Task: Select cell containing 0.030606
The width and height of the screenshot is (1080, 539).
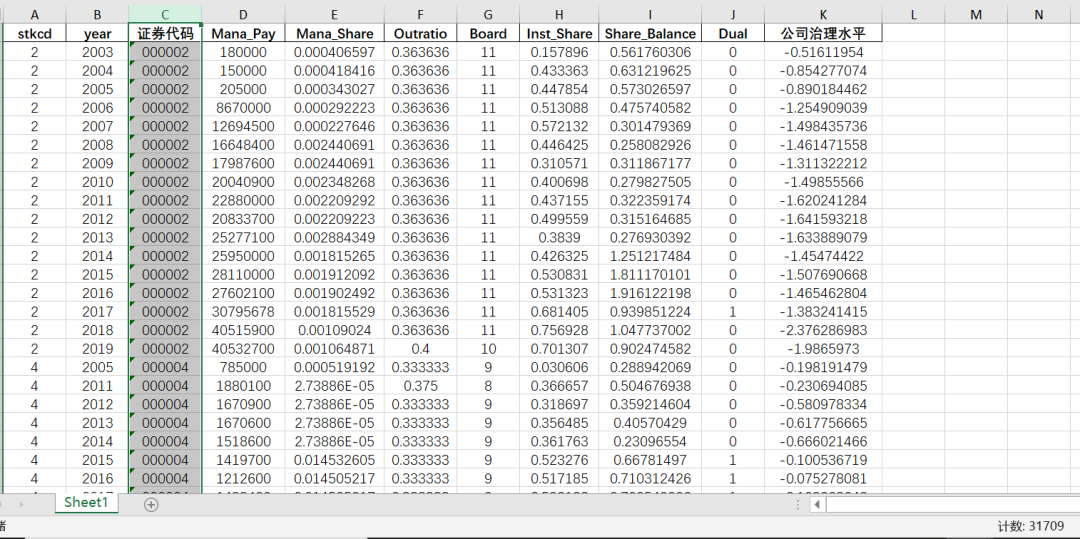Action: point(559,367)
